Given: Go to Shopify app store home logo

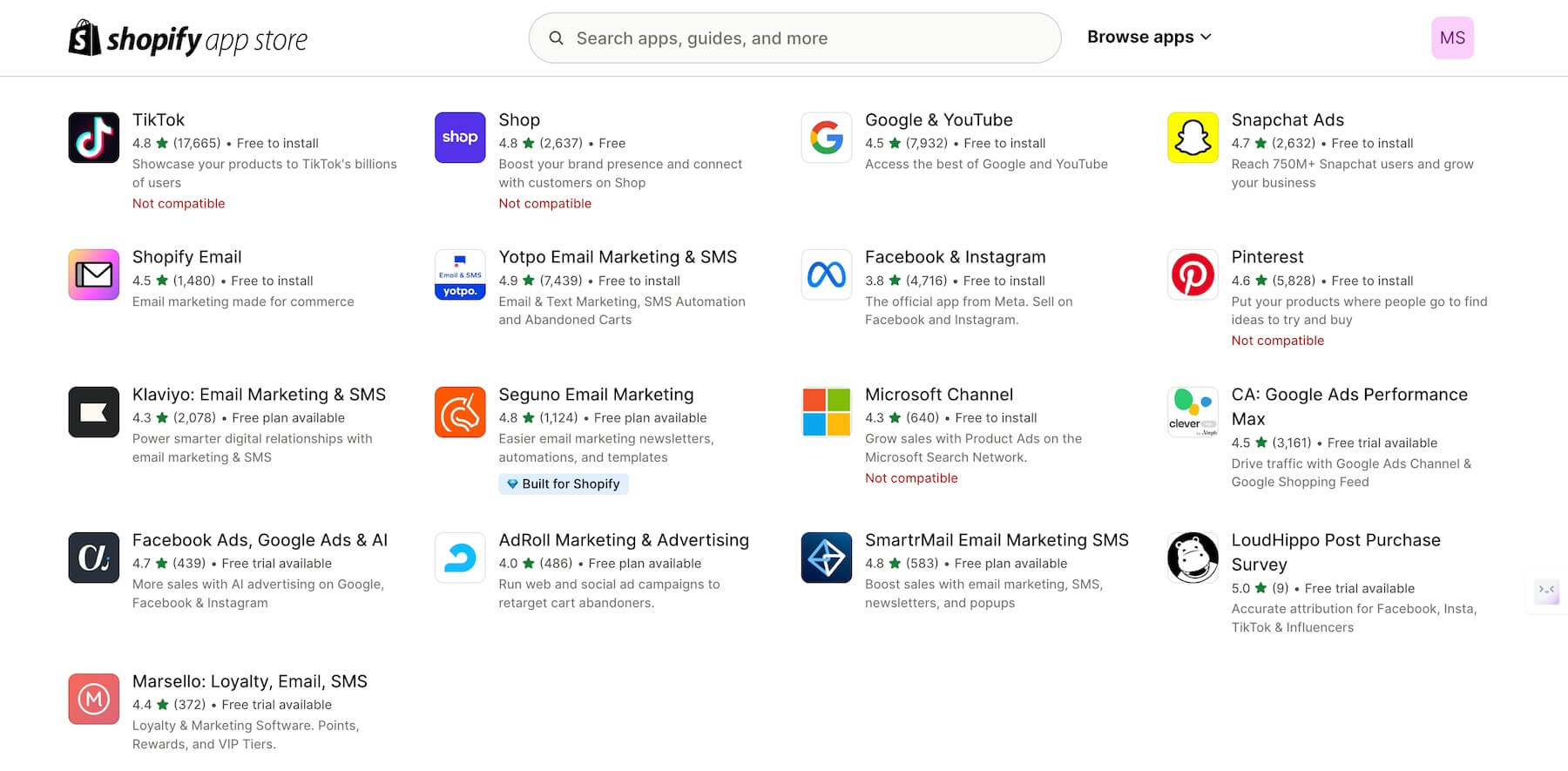Looking at the screenshot, I should 188,38.
